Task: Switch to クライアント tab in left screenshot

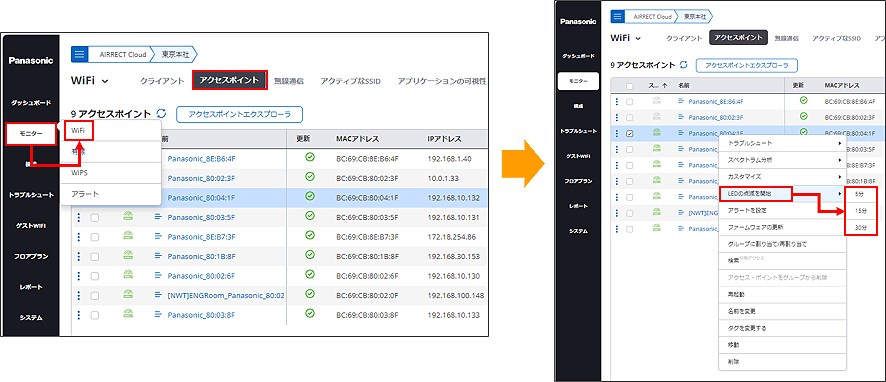Action: [162, 81]
